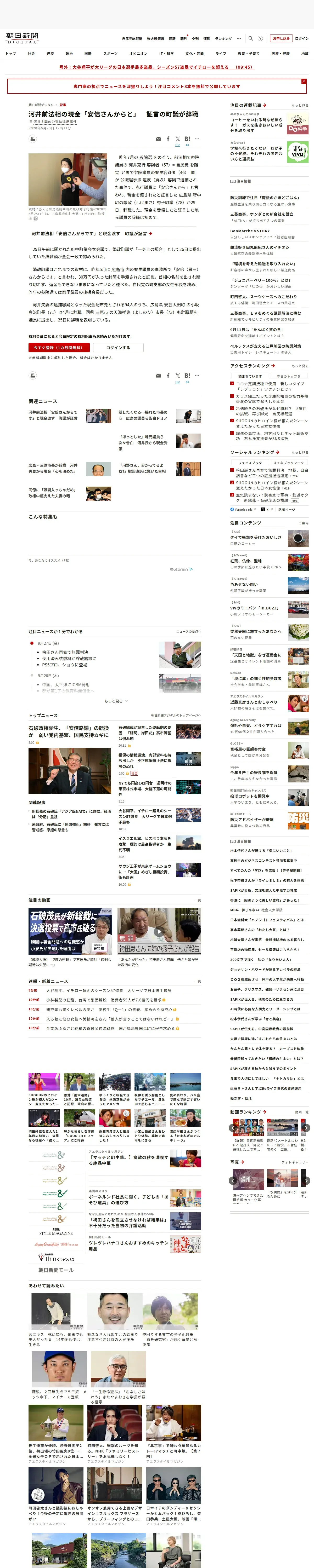Share by mail icon below the article
This screenshot has height=1568, width=314.
point(159,376)
